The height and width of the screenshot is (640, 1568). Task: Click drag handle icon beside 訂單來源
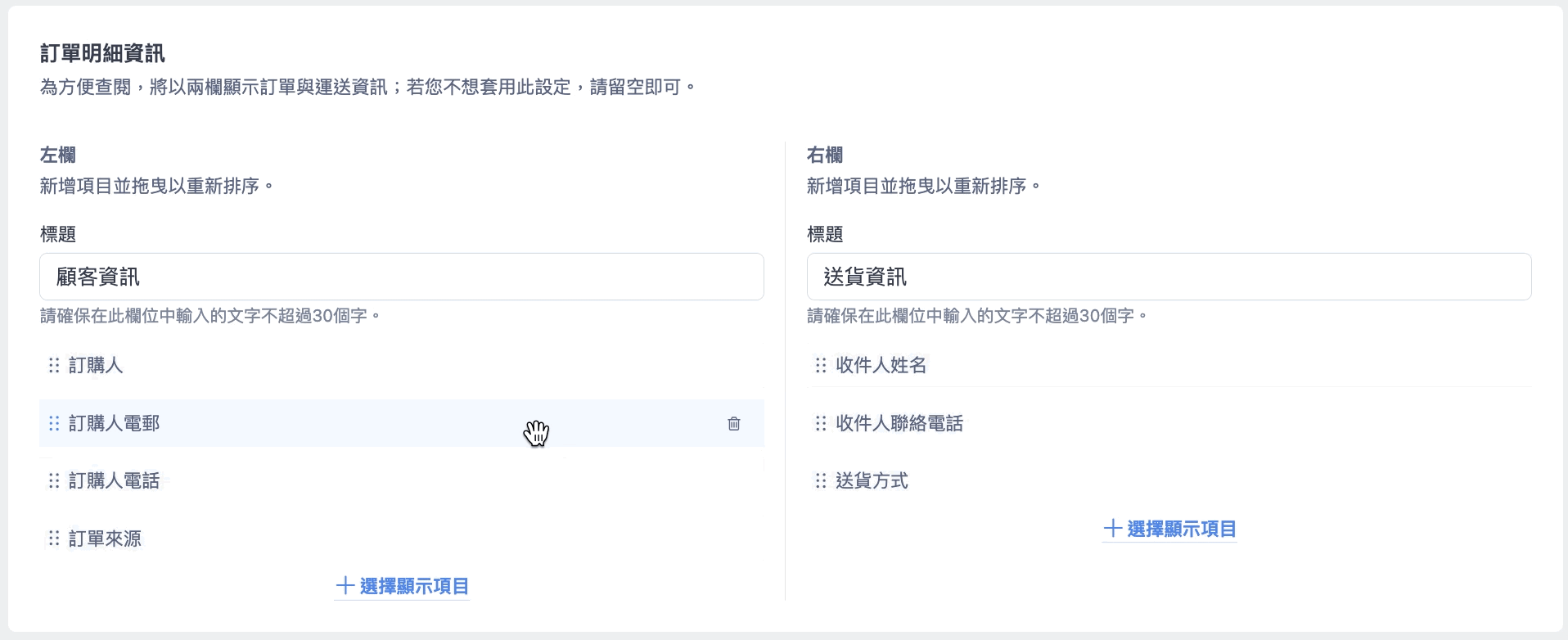(54, 539)
